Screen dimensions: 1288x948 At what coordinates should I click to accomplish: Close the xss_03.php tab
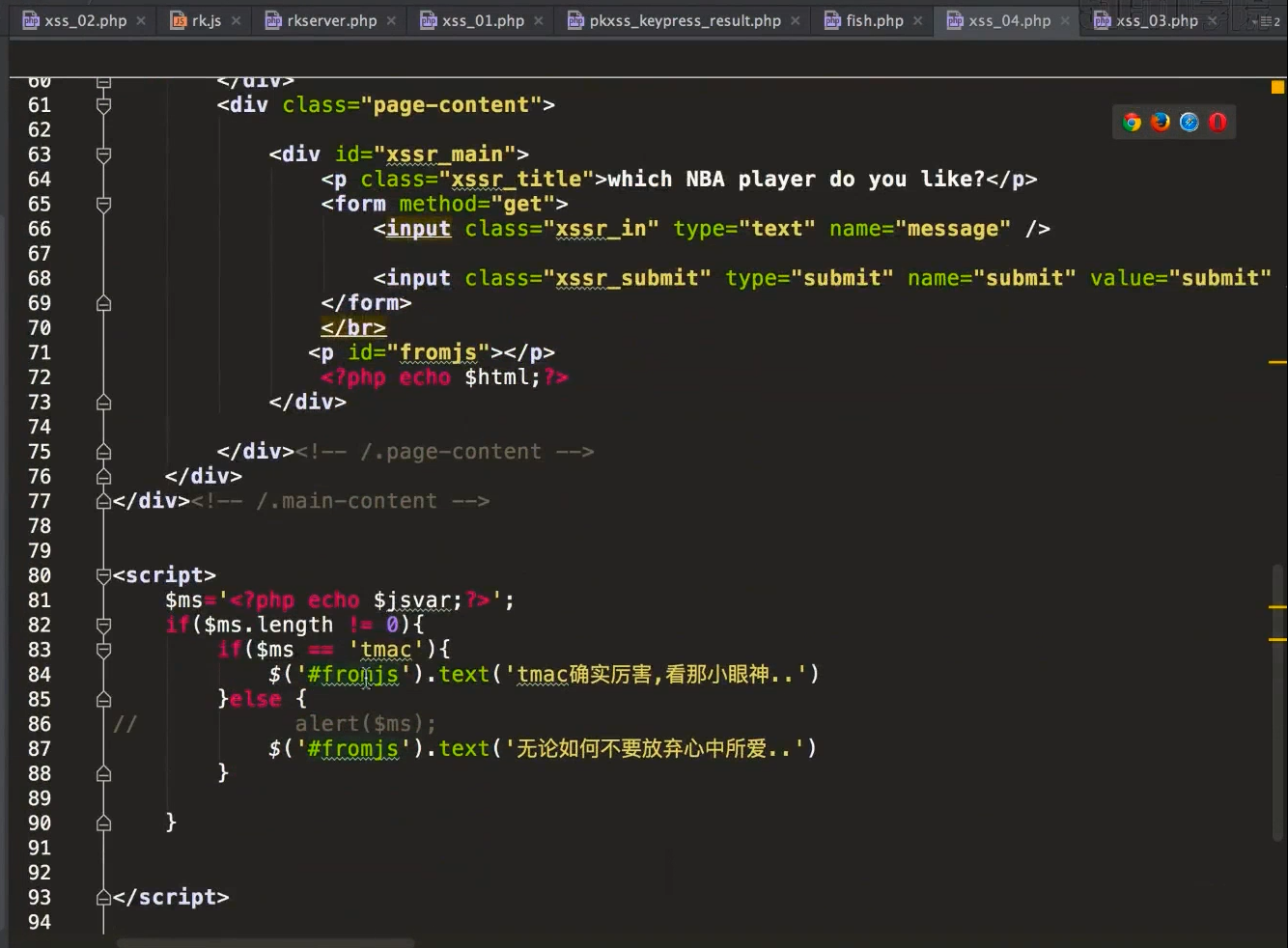pos(1213,20)
